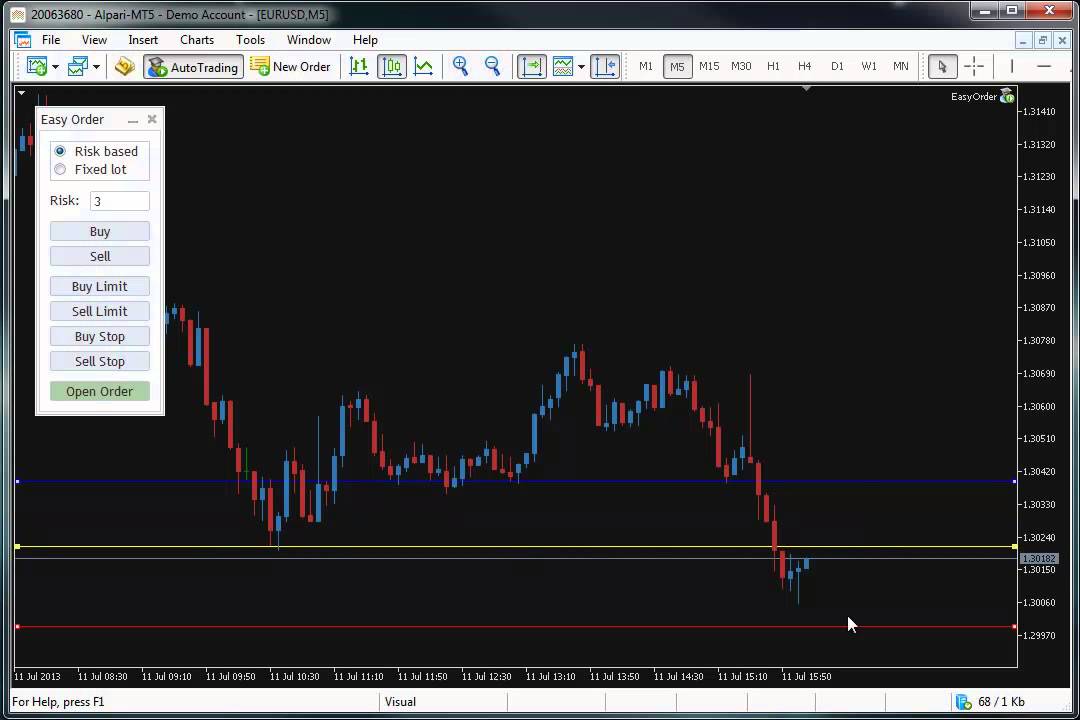
Task: Select the W1 timeframe
Action: point(869,66)
